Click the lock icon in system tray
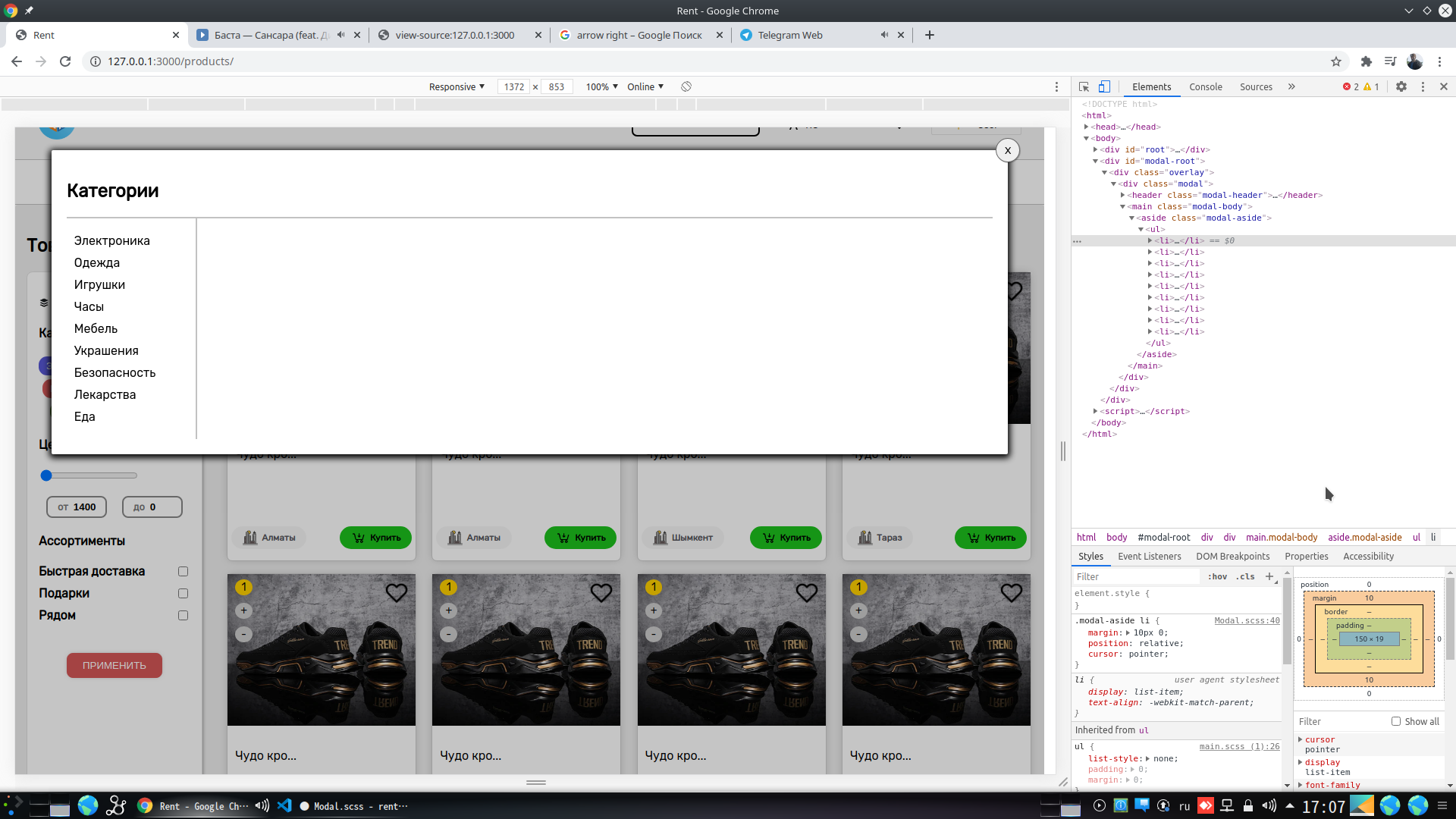1456x819 pixels. [x=1247, y=805]
